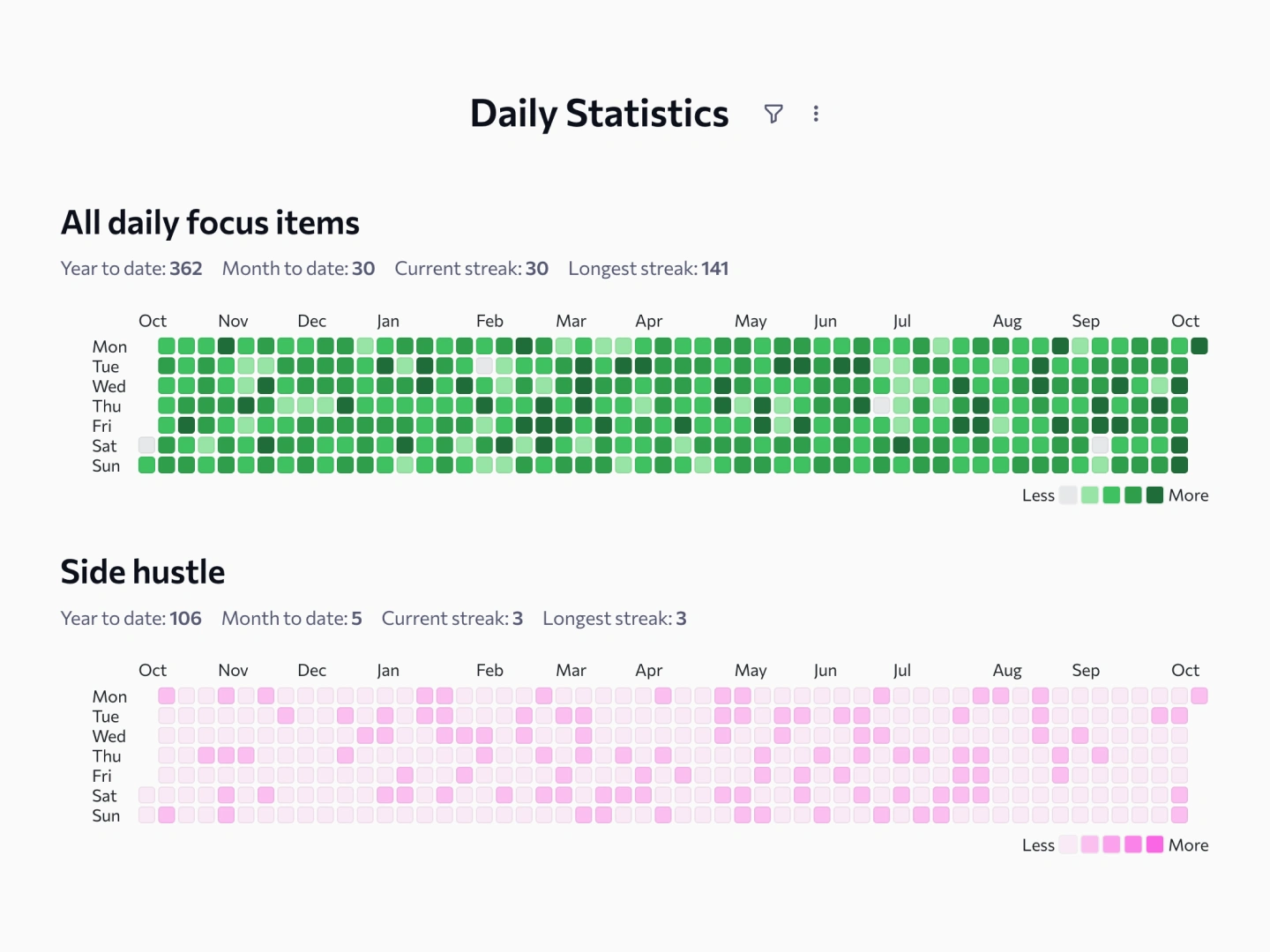This screenshot has height=952, width=1270.
Task: Click 'Month to date: 5' statistic
Action: [x=292, y=618]
